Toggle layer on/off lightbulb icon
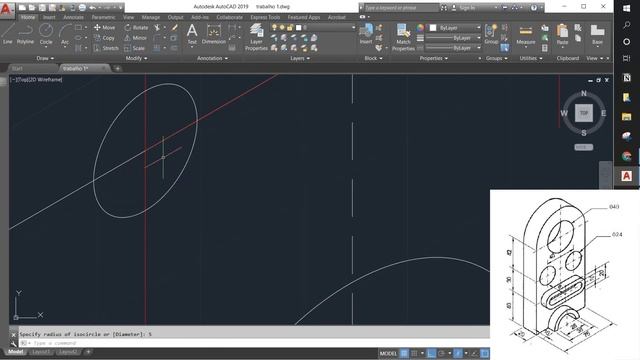 pyautogui.click(x=274, y=27)
